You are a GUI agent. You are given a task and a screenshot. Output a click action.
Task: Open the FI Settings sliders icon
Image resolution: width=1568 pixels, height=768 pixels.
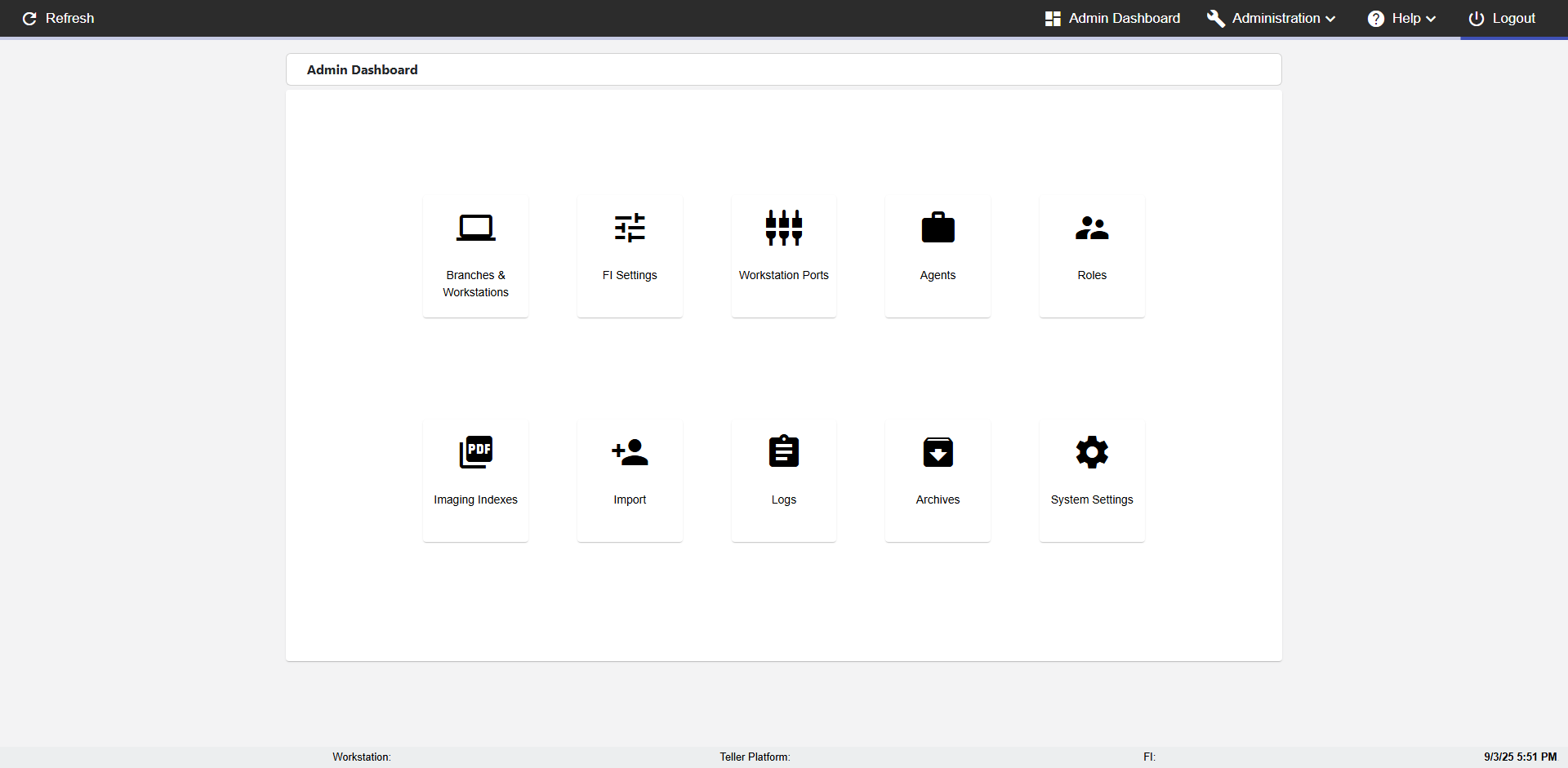[630, 228]
